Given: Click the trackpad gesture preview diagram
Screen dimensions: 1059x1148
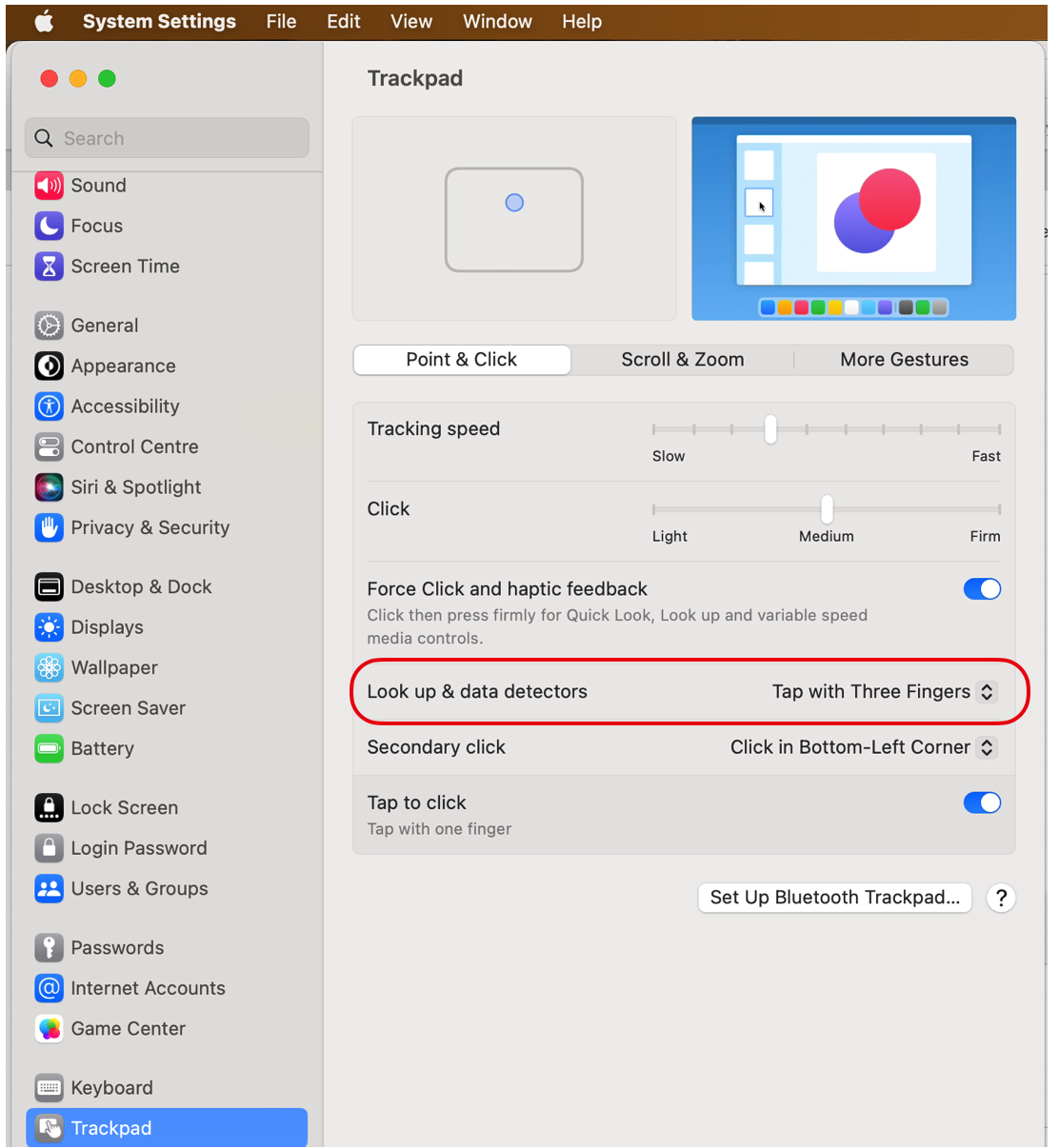Looking at the screenshot, I should pos(514,219).
